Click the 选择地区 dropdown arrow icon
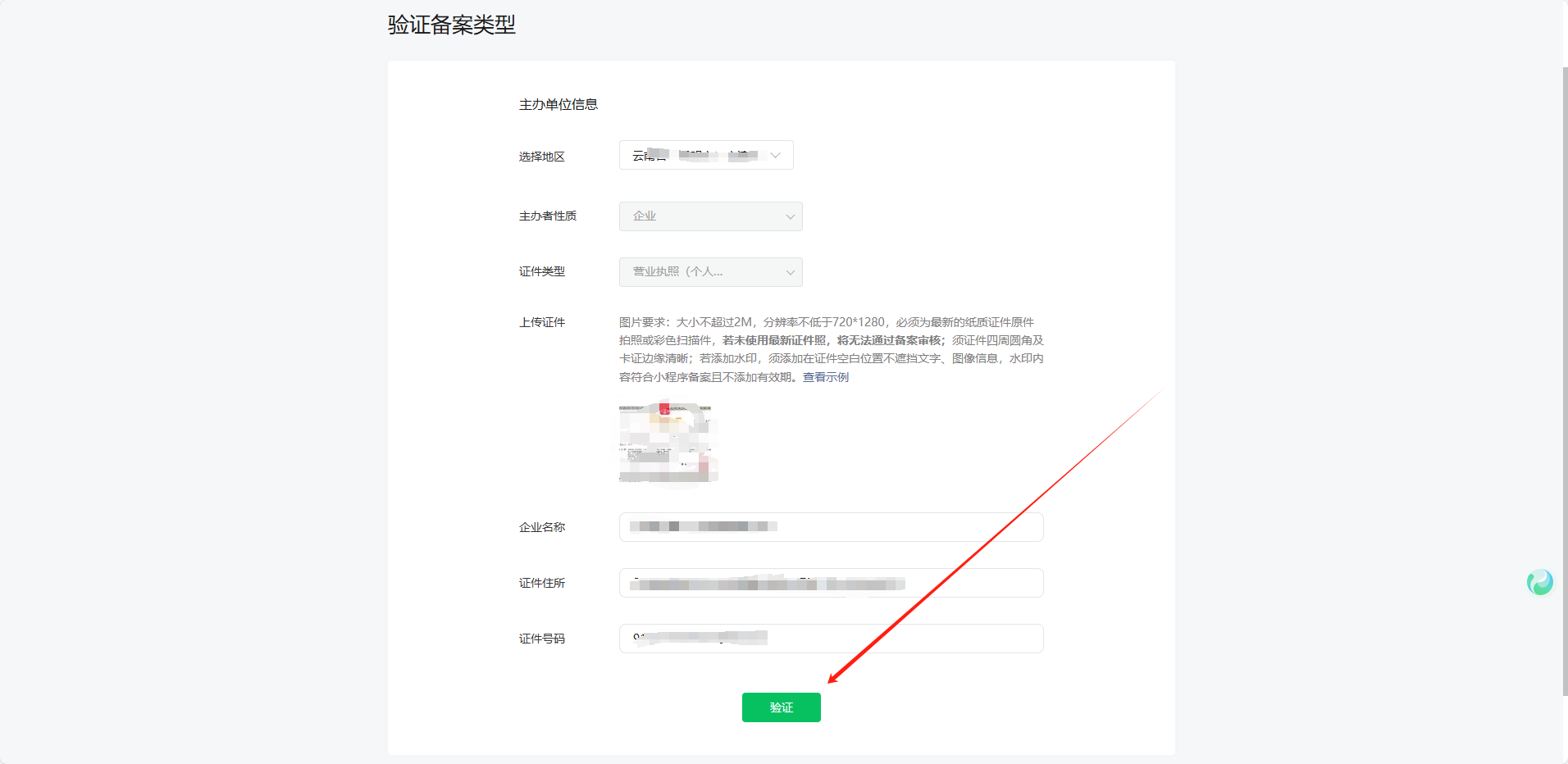 tap(776, 155)
